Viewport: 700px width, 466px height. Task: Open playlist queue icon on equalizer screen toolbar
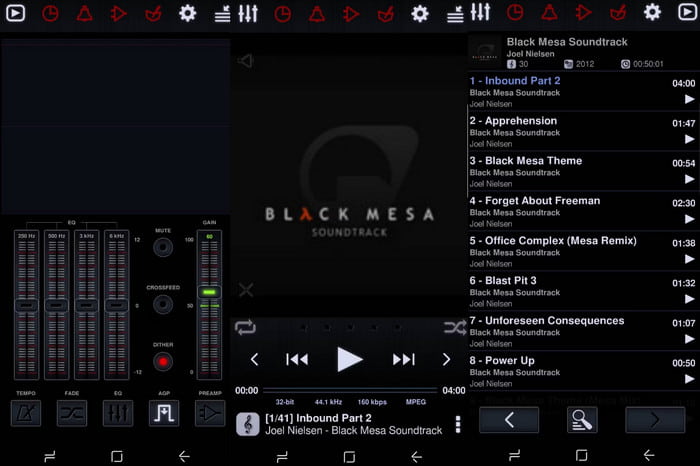point(222,14)
